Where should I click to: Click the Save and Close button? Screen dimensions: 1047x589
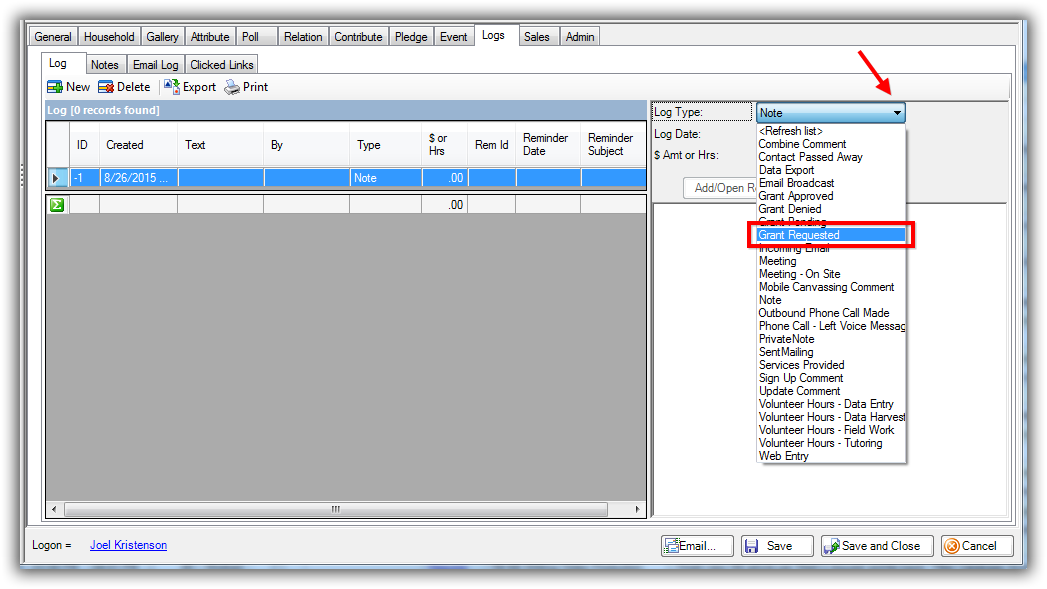click(x=877, y=546)
